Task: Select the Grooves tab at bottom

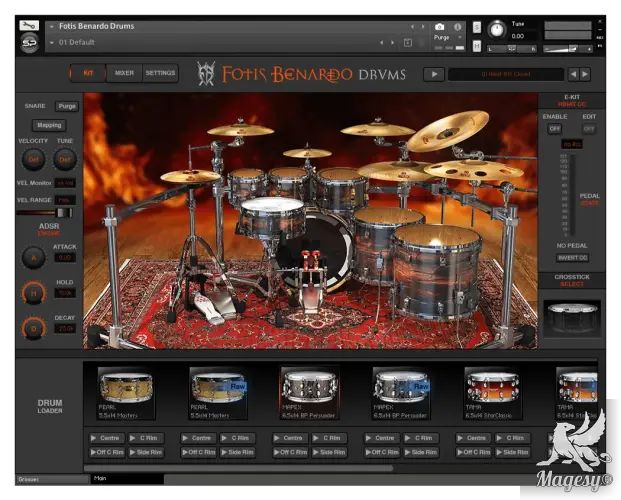Action: tap(53, 479)
